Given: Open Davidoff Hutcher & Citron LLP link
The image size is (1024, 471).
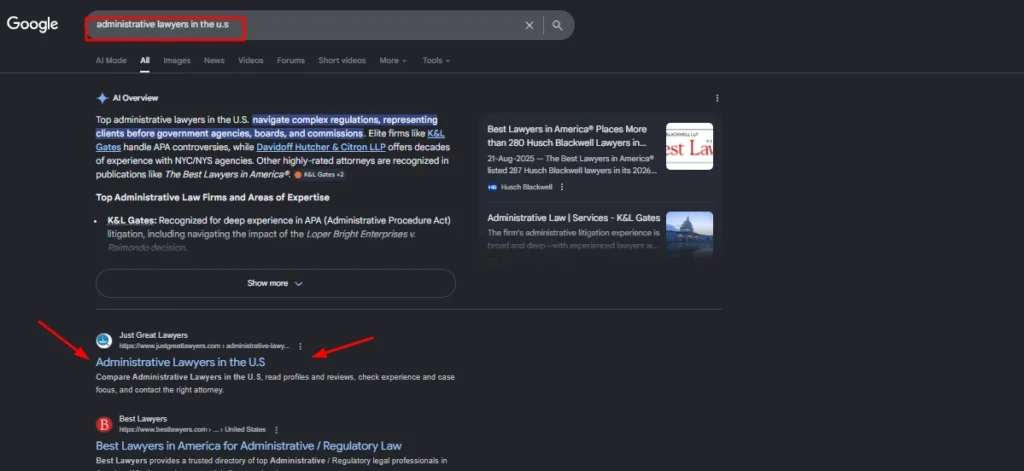Looking at the screenshot, I should click(x=321, y=147).
